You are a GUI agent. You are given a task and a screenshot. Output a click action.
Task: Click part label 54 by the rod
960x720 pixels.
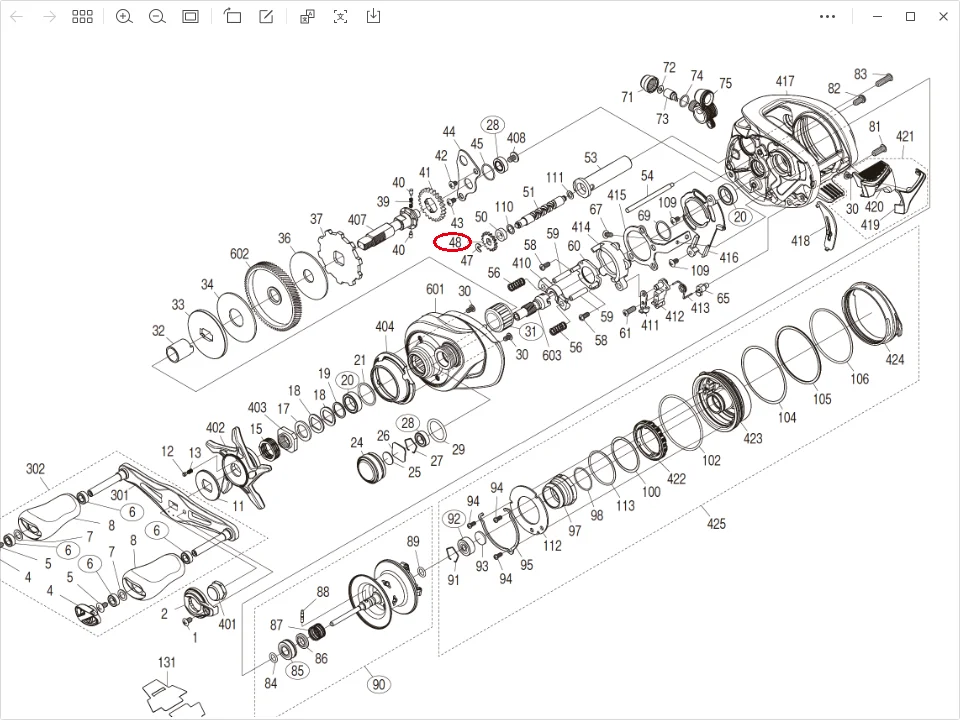[647, 176]
